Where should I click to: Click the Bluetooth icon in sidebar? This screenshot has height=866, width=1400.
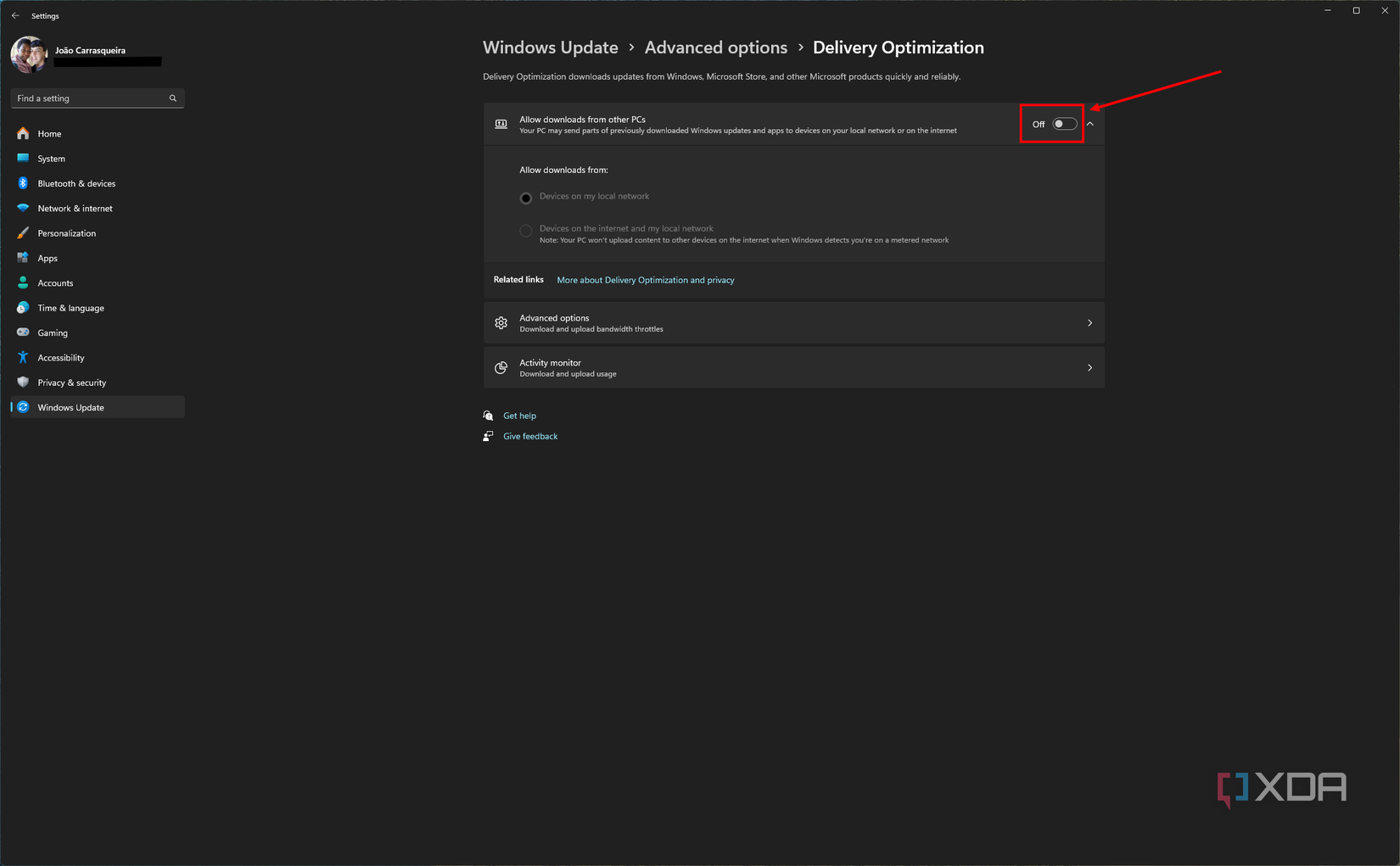click(x=23, y=183)
